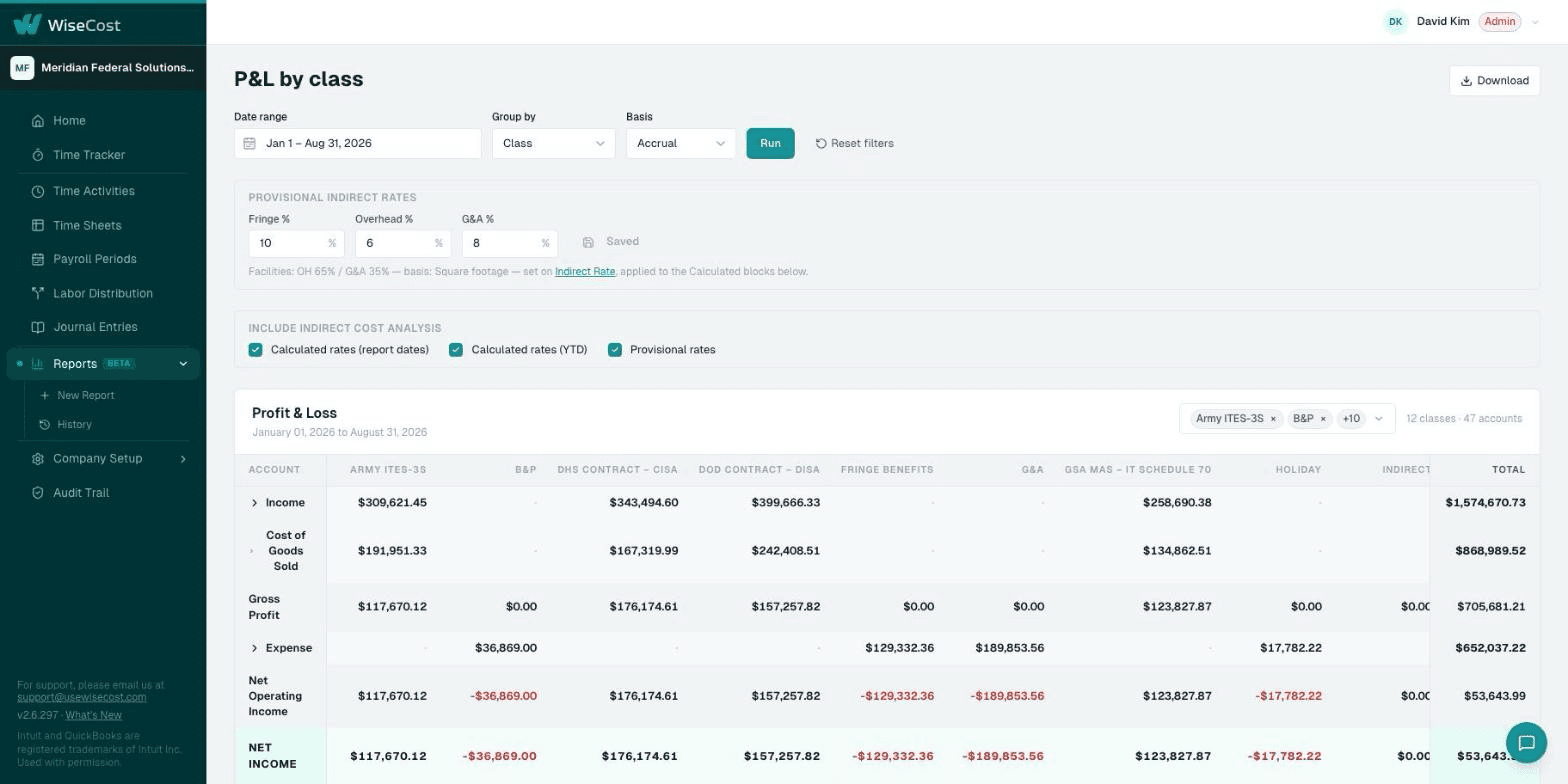Click the Meridian Federal Solutions company switcher
The height and width of the screenshot is (784, 1568).
click(103, 68)
